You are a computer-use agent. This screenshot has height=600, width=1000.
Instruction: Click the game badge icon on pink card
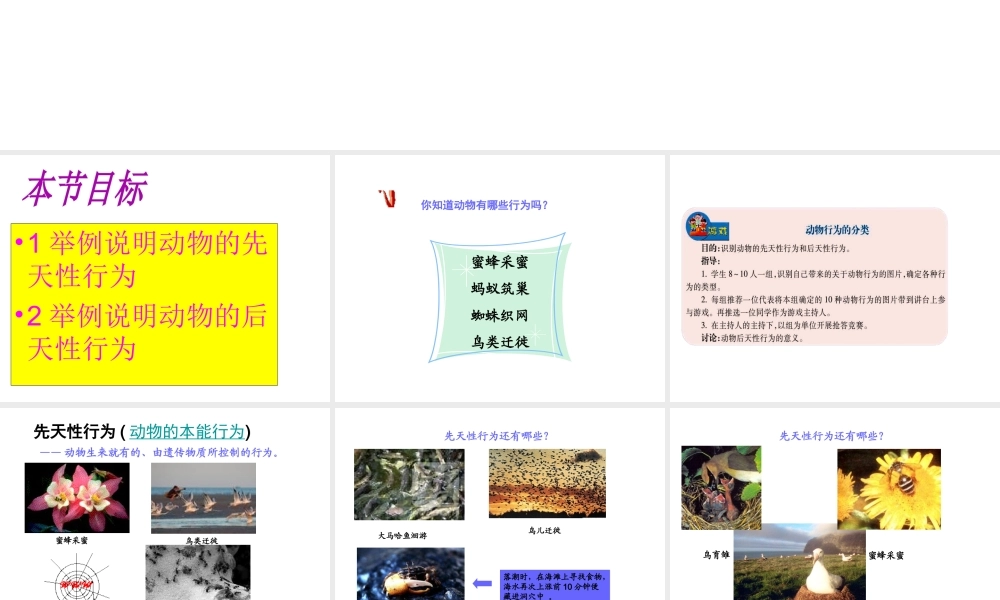[x=707, y=226]
